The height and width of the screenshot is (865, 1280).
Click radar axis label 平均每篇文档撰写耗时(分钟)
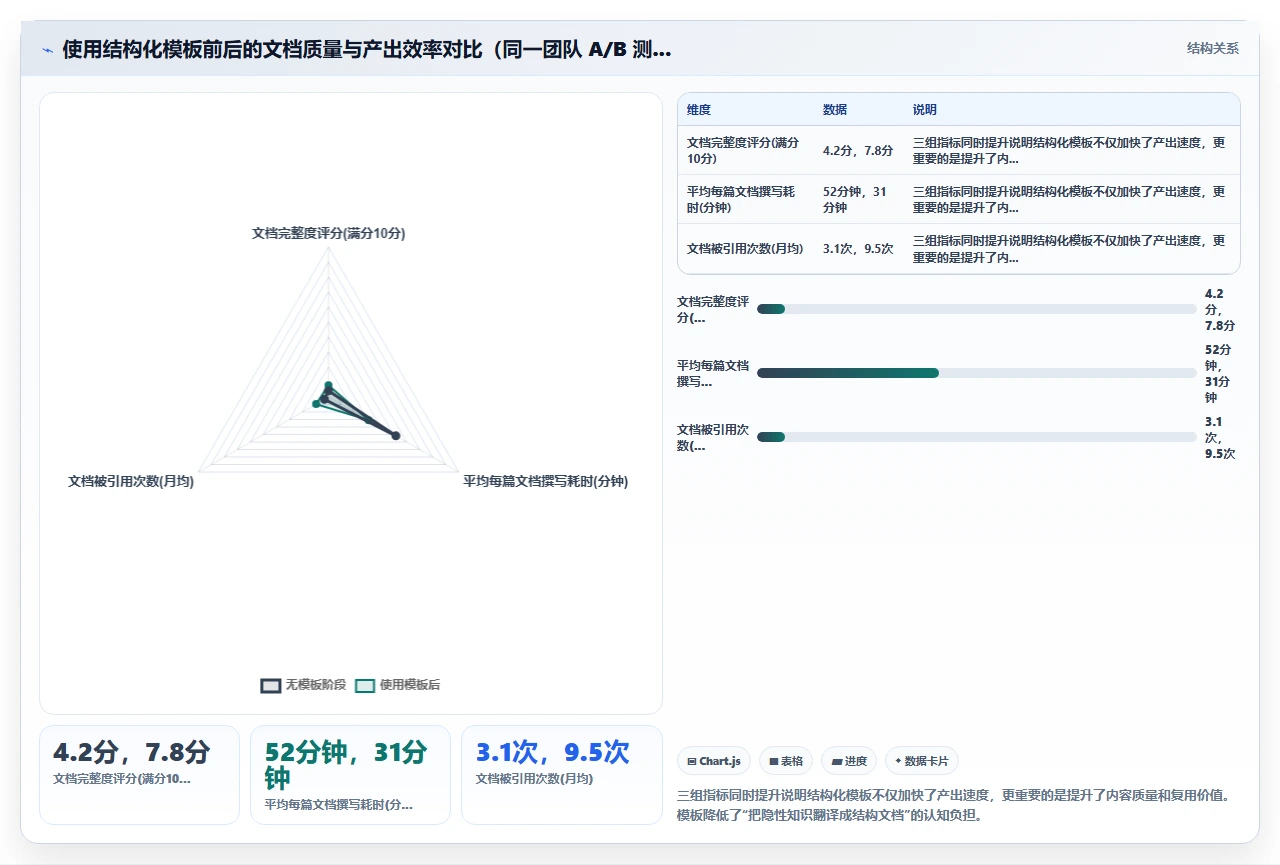pos(546,481)
